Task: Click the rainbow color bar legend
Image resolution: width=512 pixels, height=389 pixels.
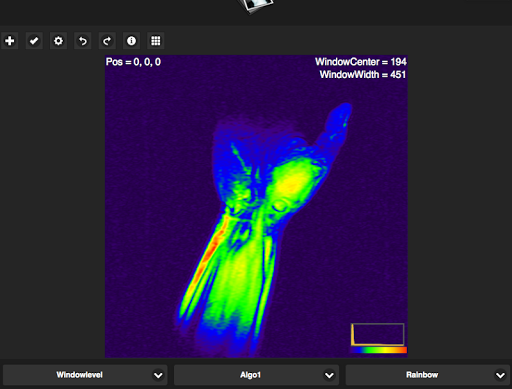Action: click(x=379, y=350)
